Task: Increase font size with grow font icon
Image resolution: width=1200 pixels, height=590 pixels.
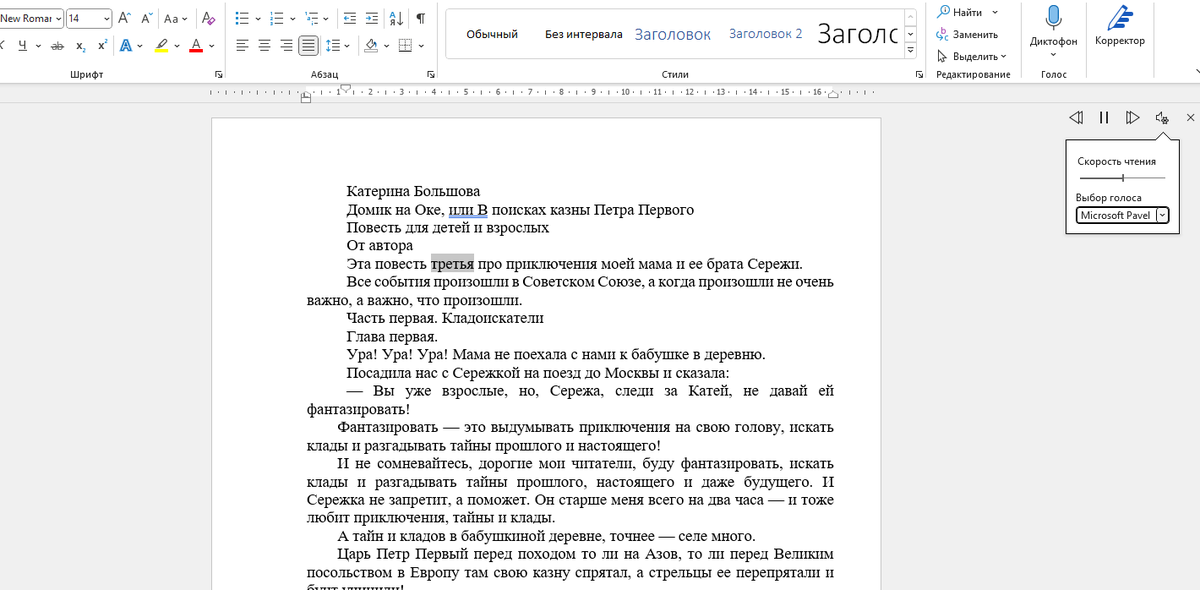Action: coord(123,19)
